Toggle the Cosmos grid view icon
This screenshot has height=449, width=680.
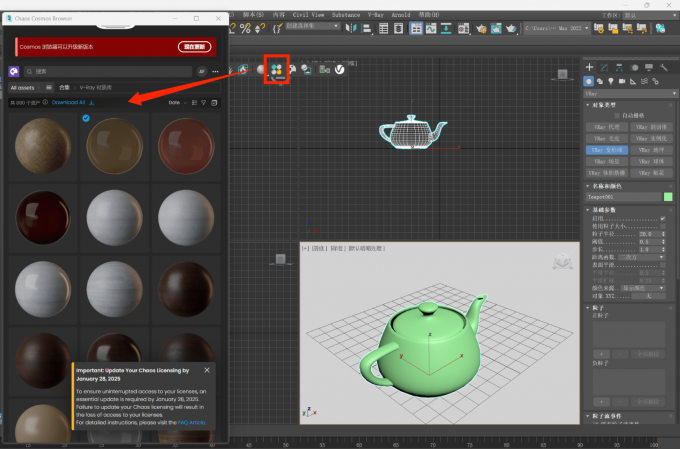pos(194,103)
